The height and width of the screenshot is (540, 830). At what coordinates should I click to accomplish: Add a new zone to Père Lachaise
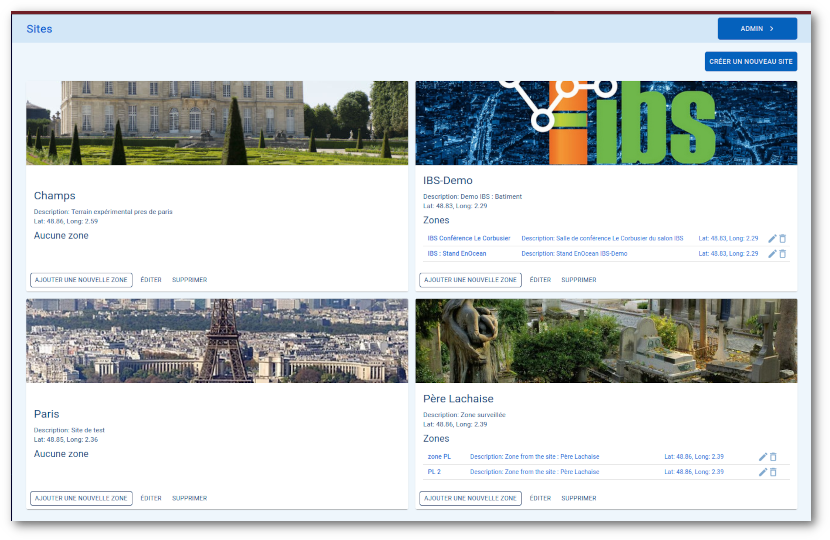[470, 499]
